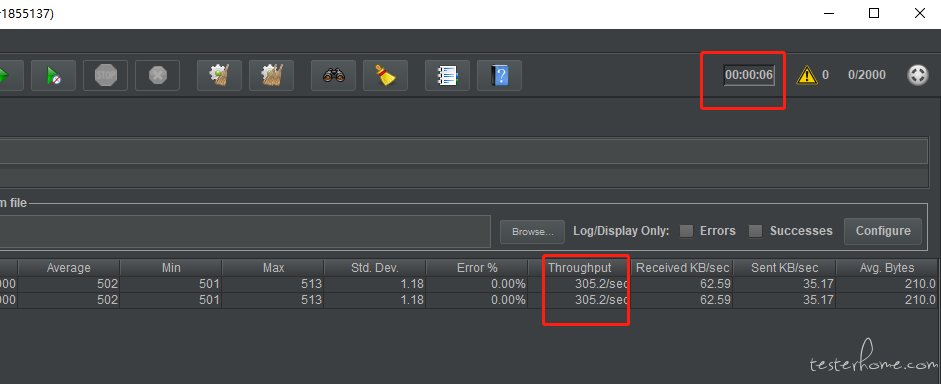
Task: Click the Std. Dev. column header
Action: pyautogui.click(x=374, y=268)
